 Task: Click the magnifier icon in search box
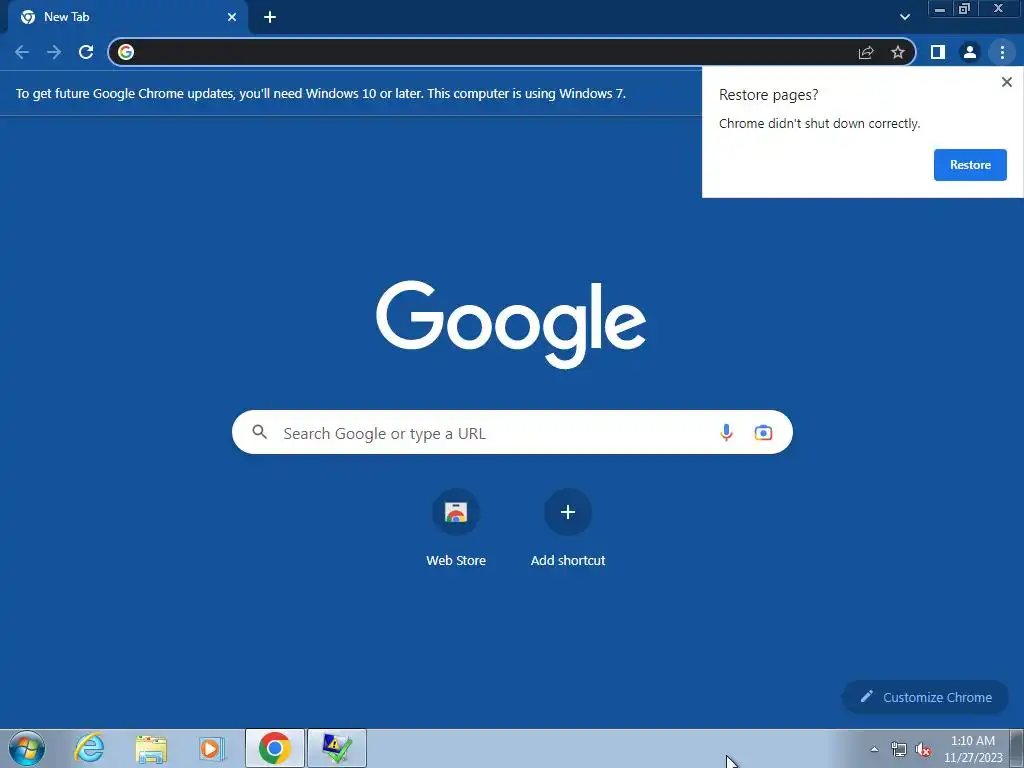pos(259,432)
